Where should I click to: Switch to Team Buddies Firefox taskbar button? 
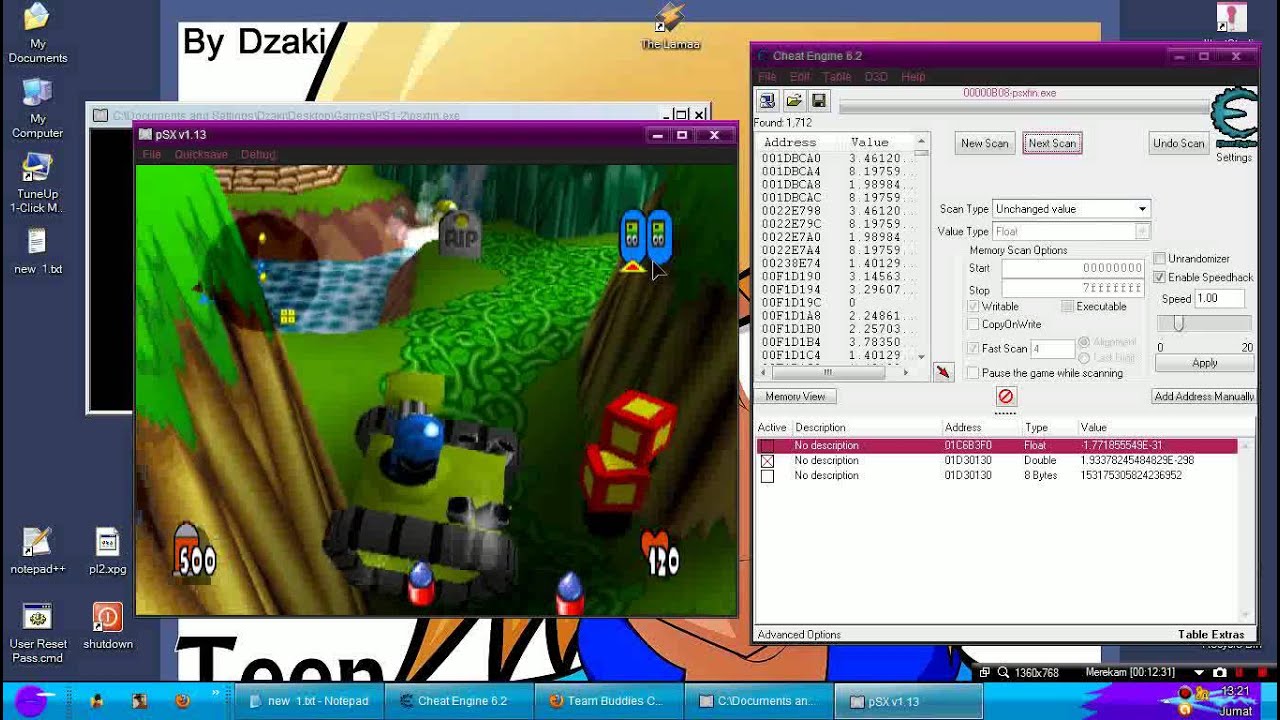[609, 701]
